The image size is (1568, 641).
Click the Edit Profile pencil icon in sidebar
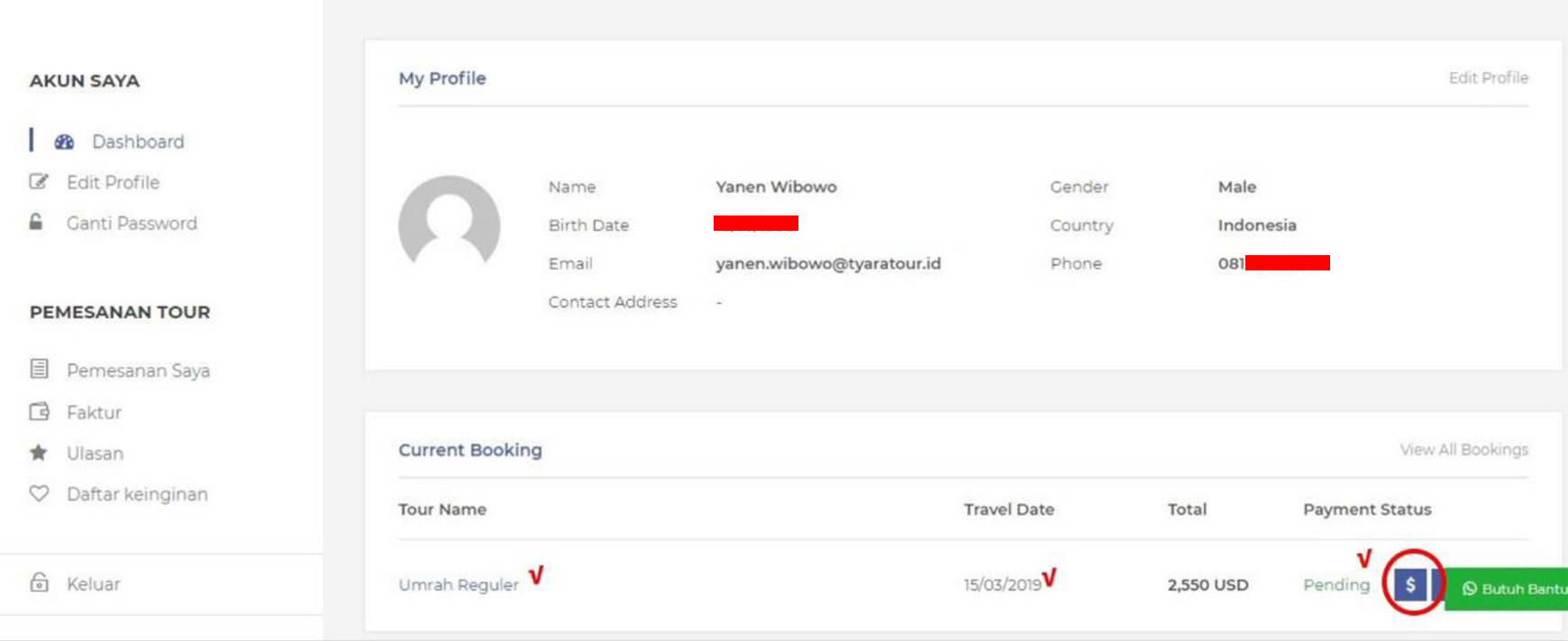click(38, 182)
